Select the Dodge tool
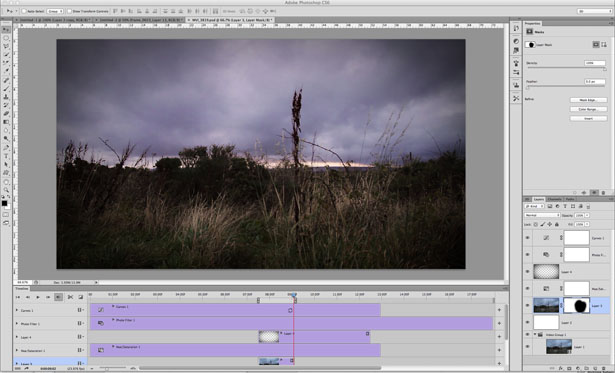Viewport: 615px width, 373px height. pos(6,138)
